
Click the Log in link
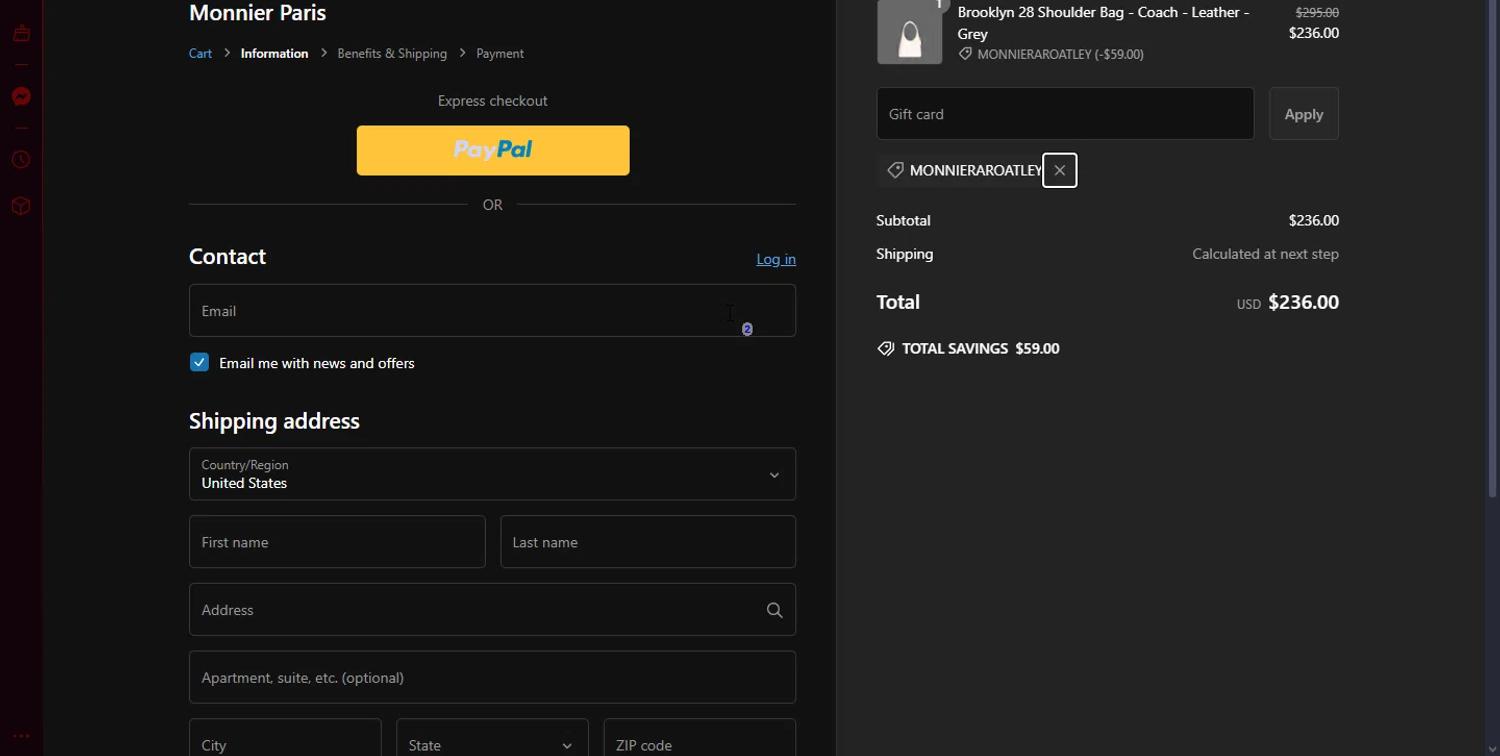776,259
